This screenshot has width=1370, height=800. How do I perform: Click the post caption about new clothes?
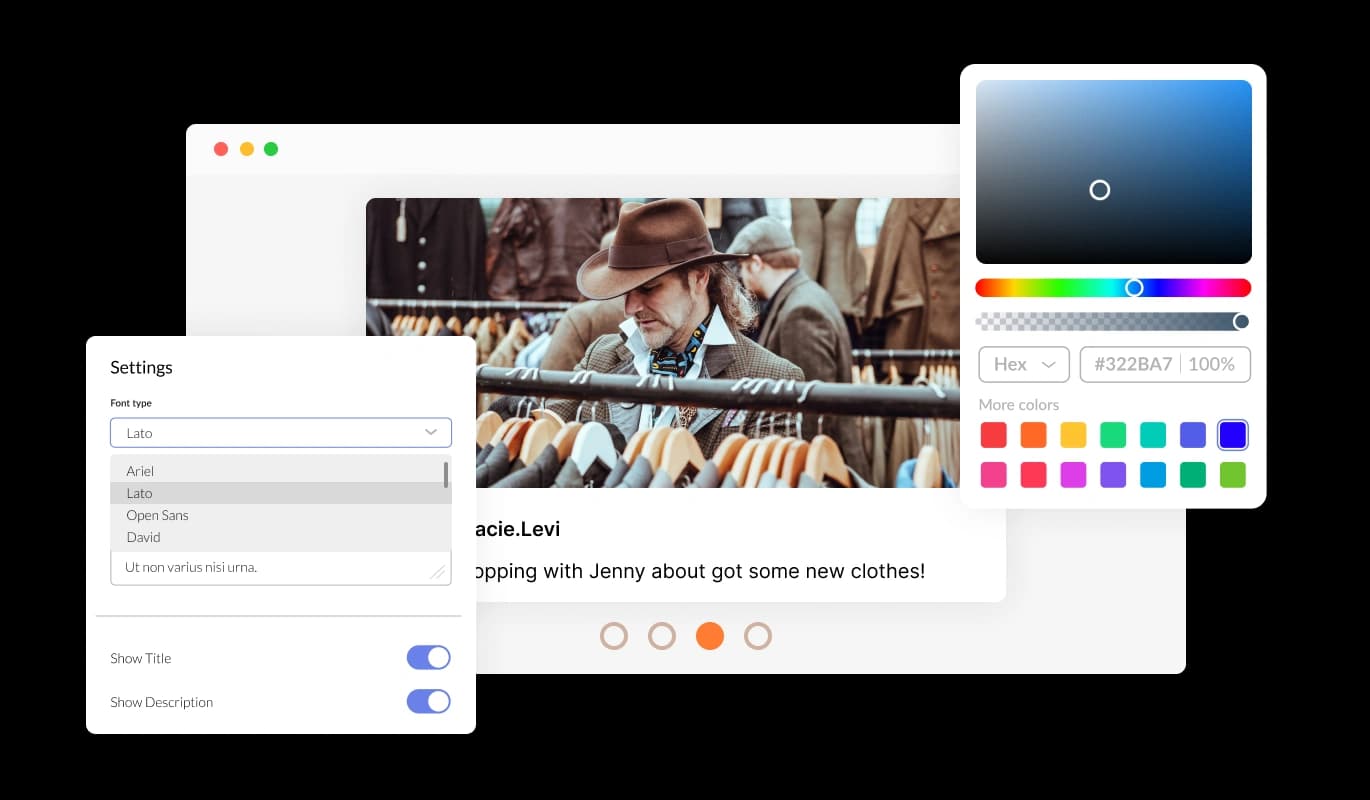[x=700, y=571]
